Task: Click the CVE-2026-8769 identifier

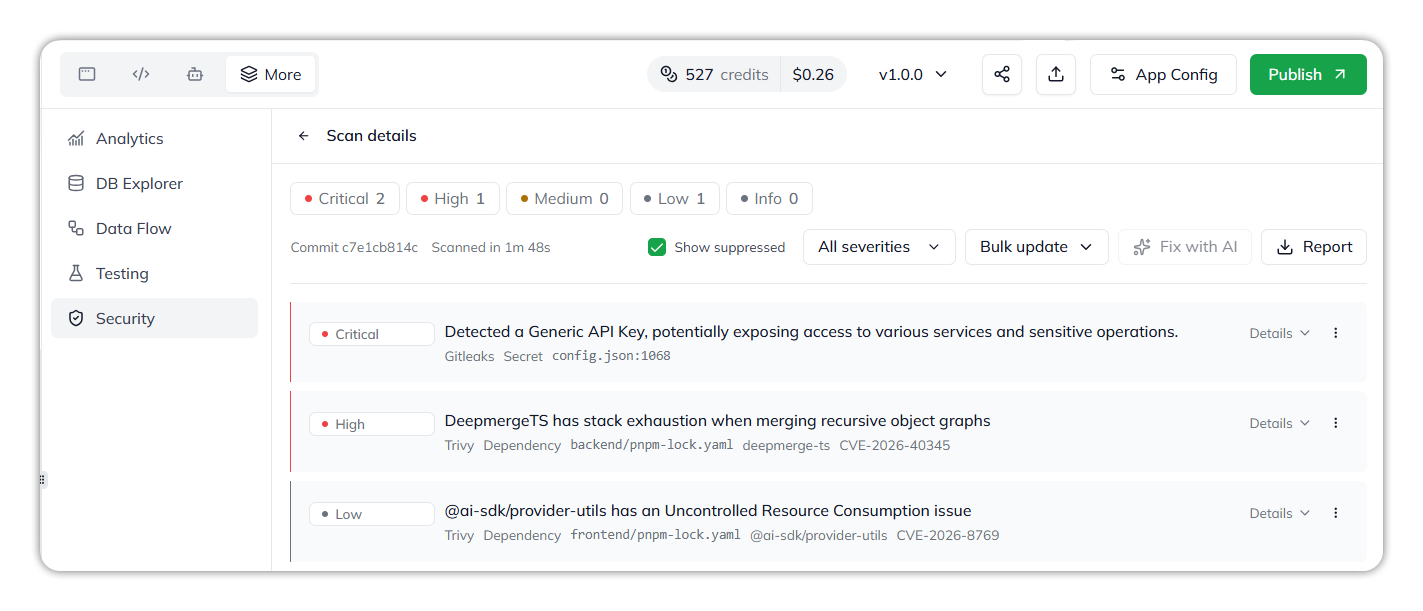Action: 948,536
